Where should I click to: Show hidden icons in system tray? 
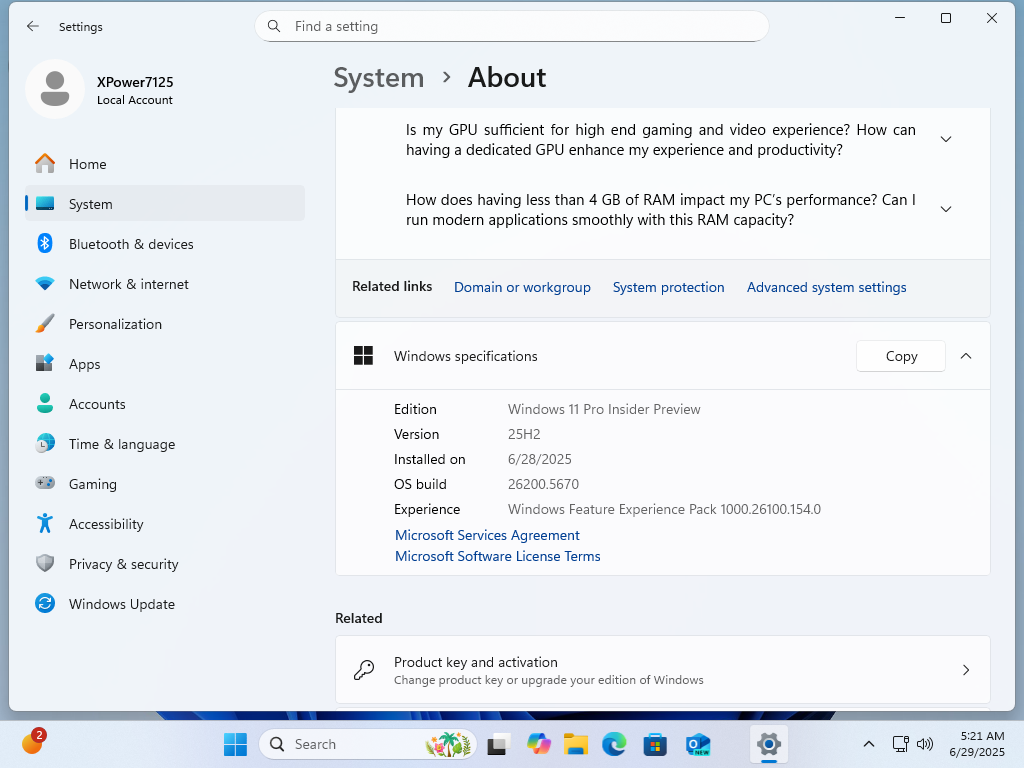pyautogui.click(x=869, y=744)
